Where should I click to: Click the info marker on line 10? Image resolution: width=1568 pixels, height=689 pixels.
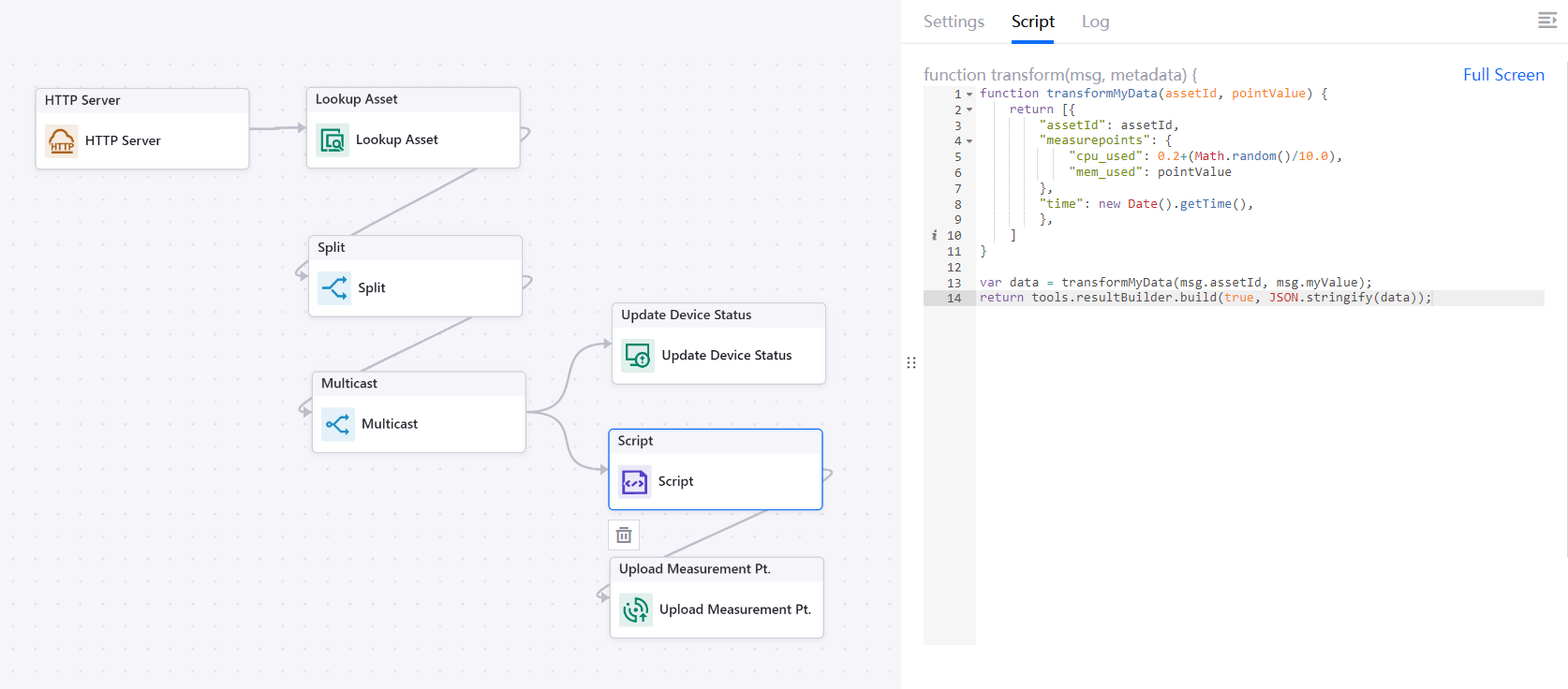pyautogui.click(x=934, y=236)
